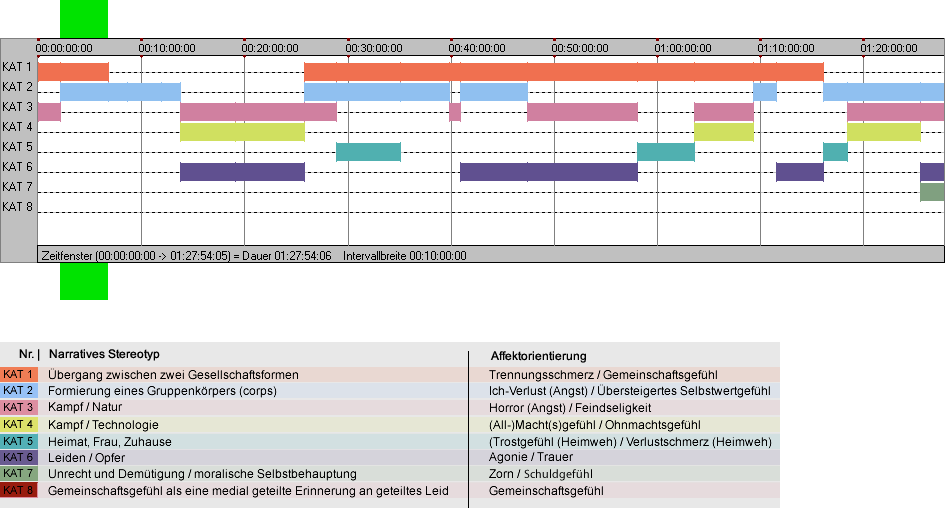Click the 'Nr.' column header
945x530 pixels.
26,355
